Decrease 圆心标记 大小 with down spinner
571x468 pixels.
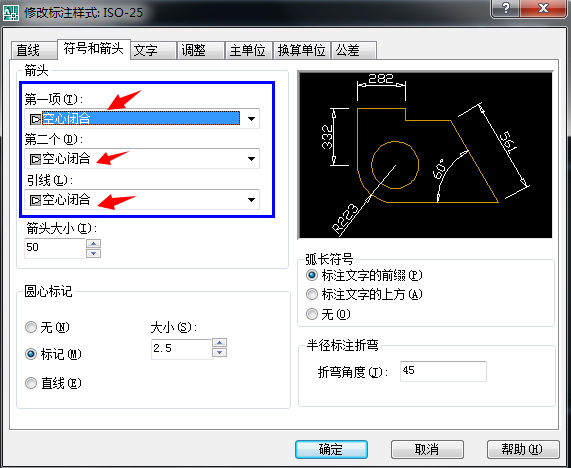pyautogui.click(x=219, y=352)
